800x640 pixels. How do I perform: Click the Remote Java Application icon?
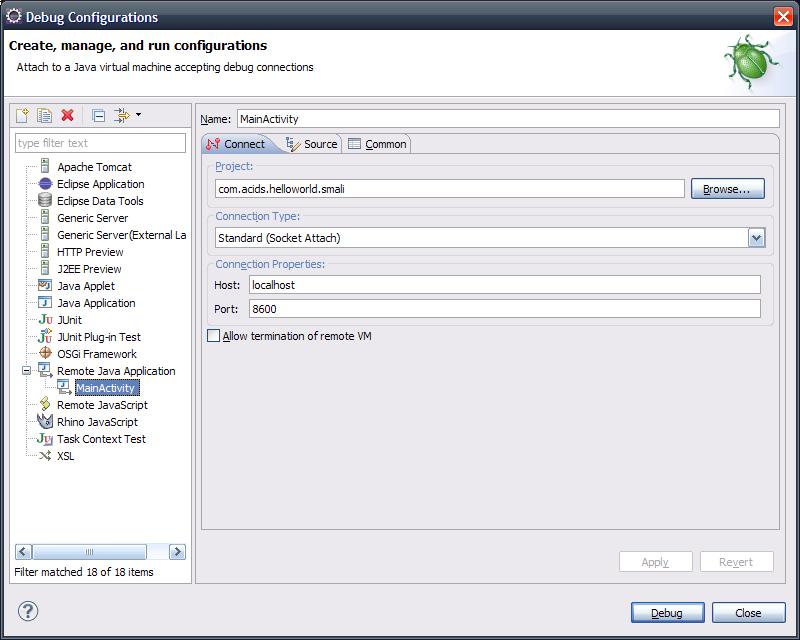point(45,371)
